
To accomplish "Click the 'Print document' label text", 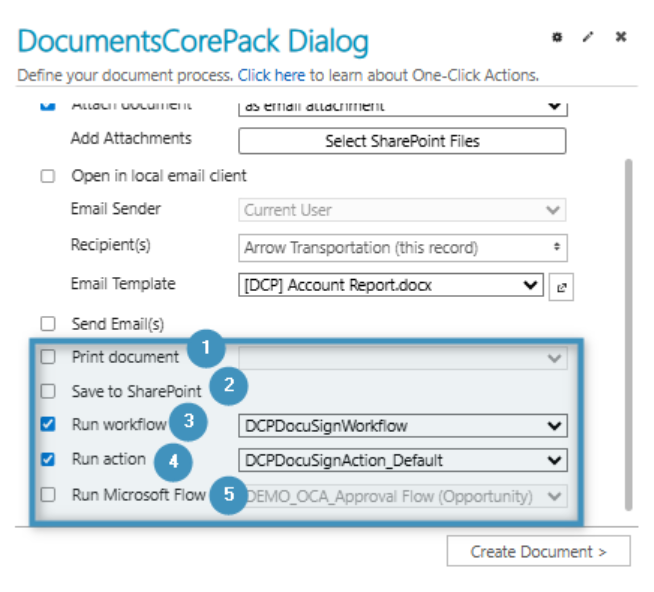I will [125, 357].
